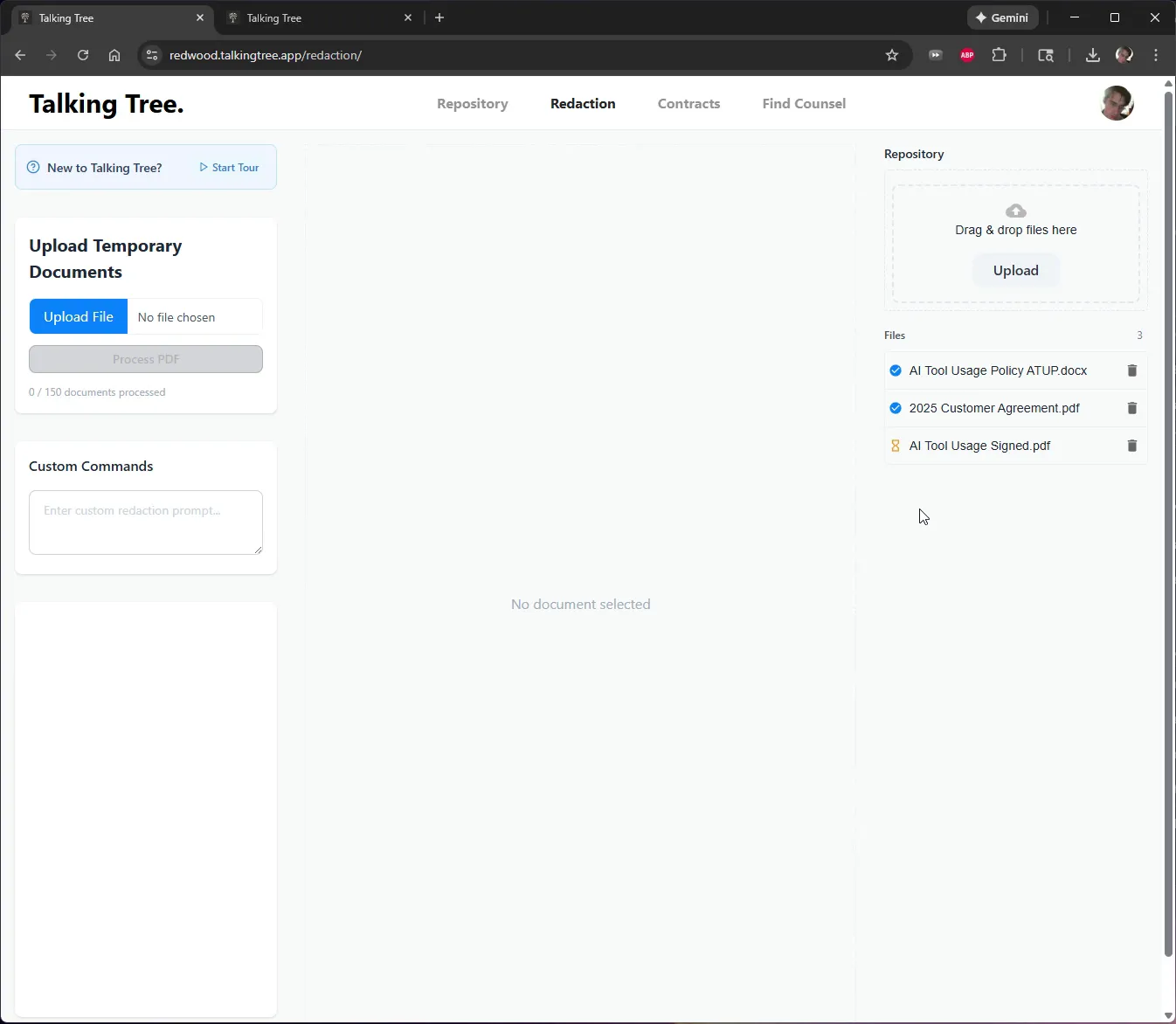Open 2025 Customer Agreement.pdf
1176x1024 pixels.
pos(994,408)
